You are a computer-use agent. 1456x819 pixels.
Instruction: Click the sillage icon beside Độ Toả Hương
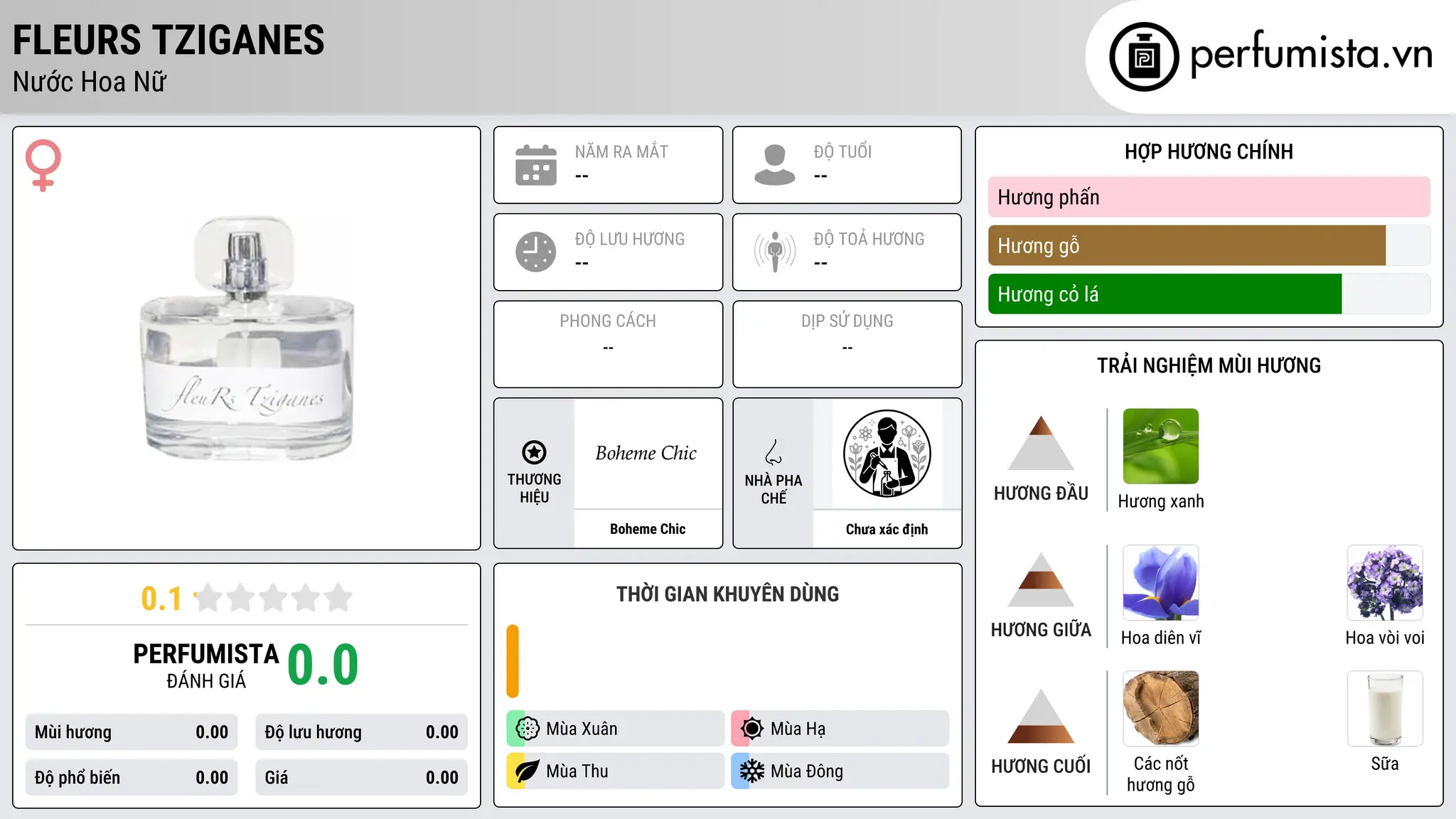pyautogui.click(x=775, y=252)
